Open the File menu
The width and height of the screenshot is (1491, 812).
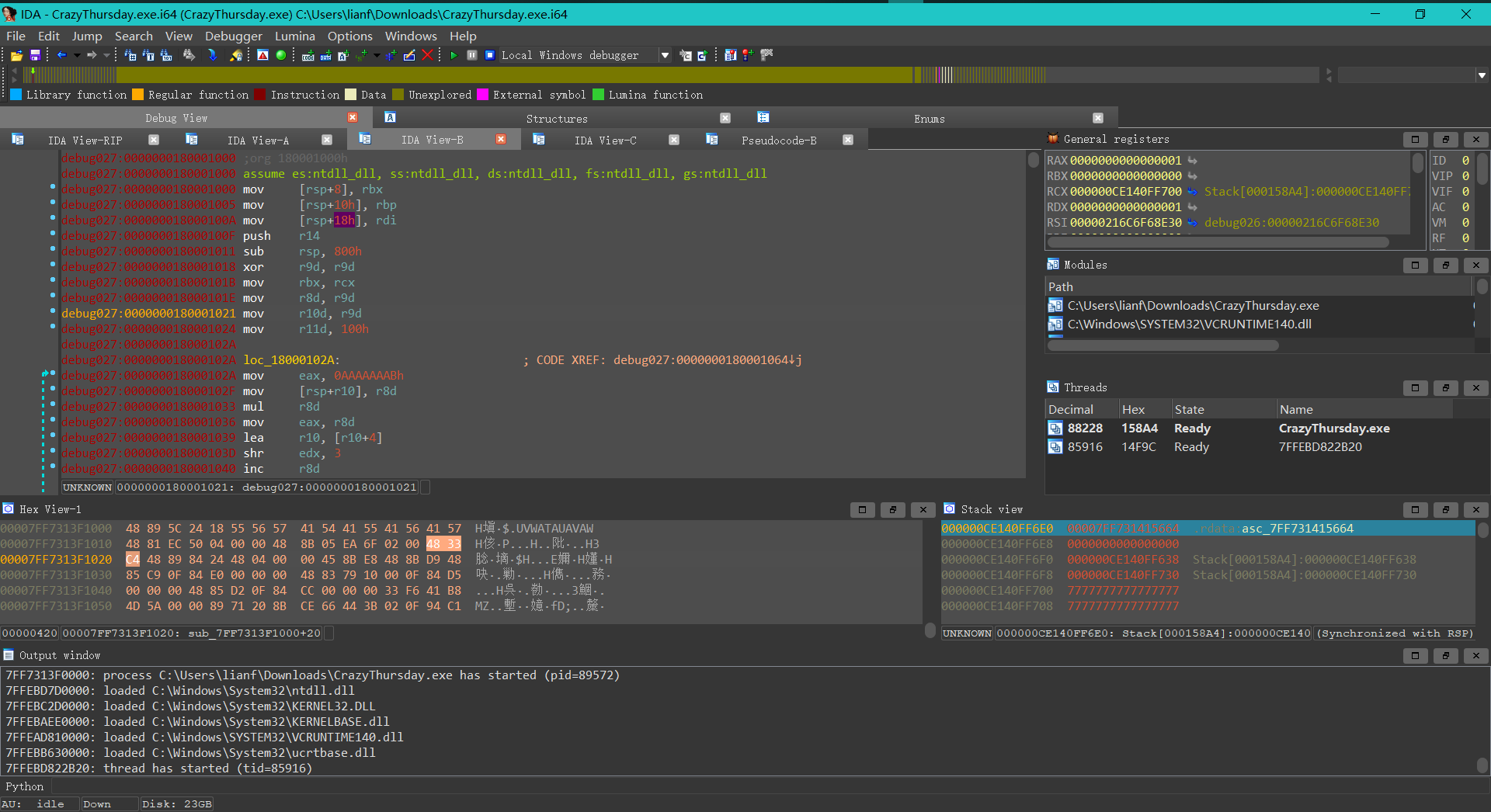(16, 36)
